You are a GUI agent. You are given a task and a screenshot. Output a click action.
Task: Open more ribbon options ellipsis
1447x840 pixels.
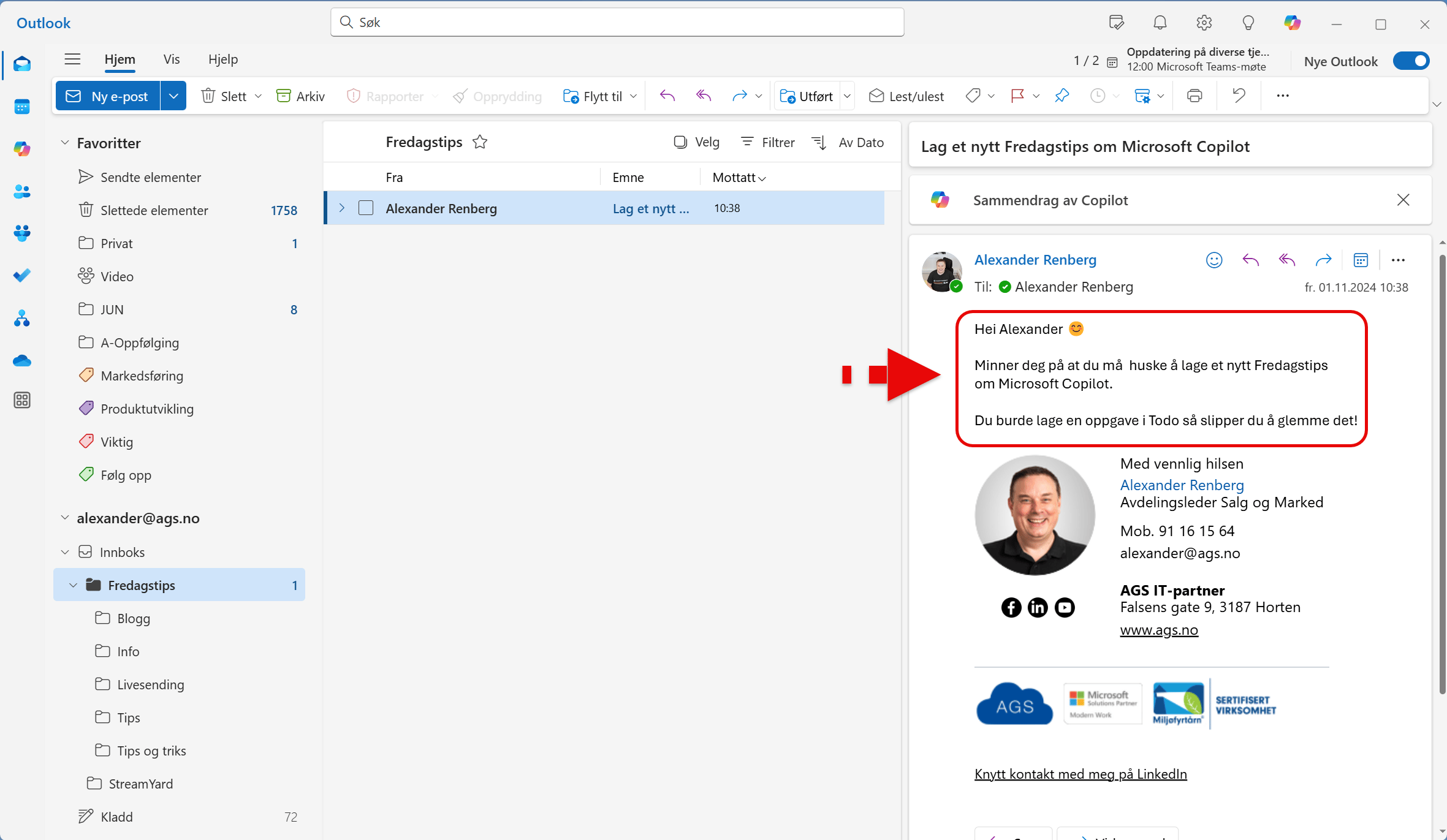[x=1283, y=96]
